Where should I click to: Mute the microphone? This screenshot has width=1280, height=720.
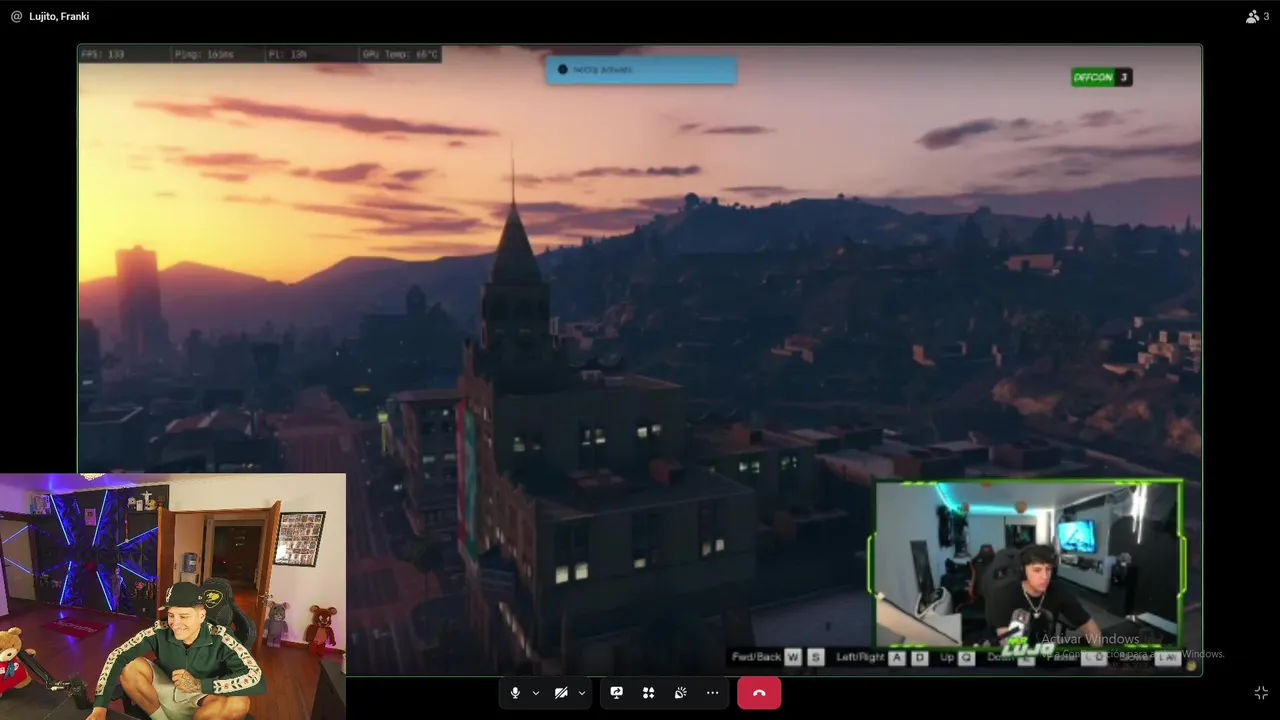click(515, 693)
